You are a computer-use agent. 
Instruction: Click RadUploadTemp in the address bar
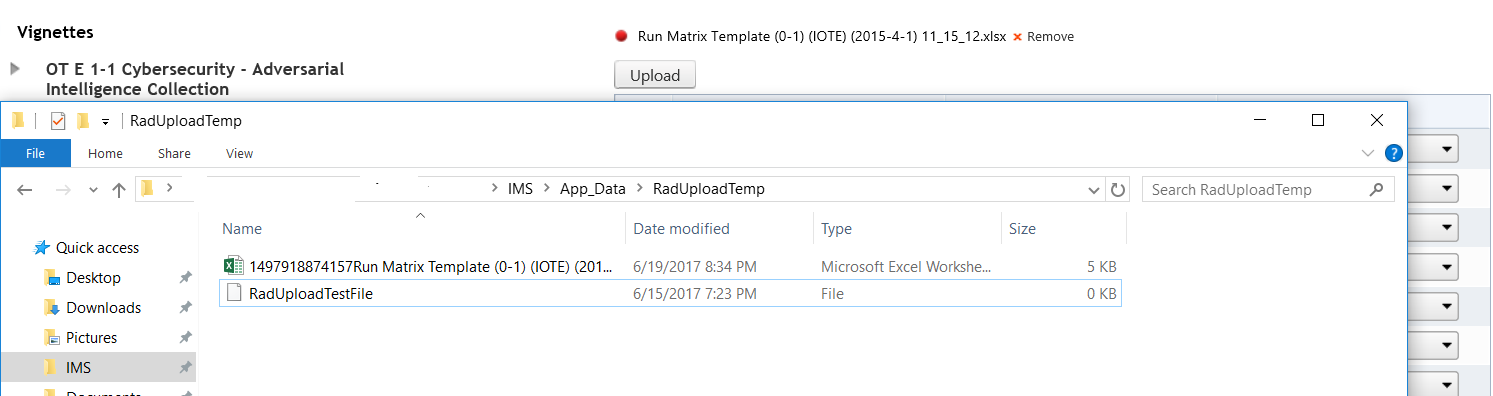(x=709, y=189)
